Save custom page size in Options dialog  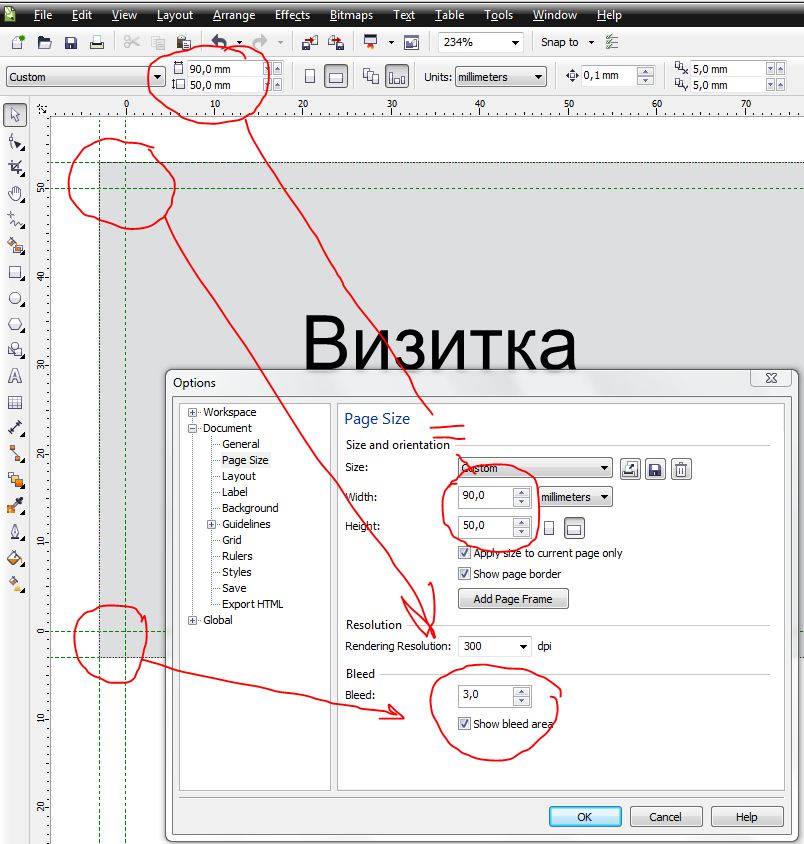(655, 469)
